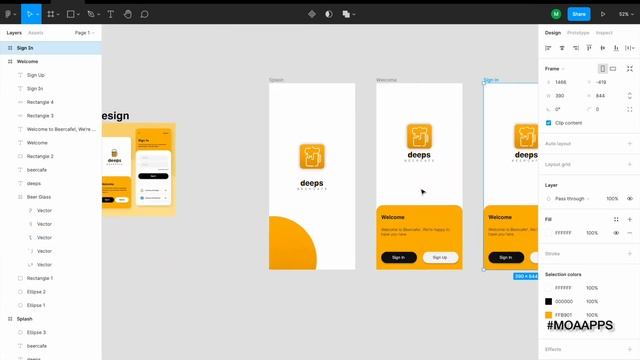This screenshot has width=640, height=360.
Task: Open Frame type dropdown
Action: tap(554, 69)
